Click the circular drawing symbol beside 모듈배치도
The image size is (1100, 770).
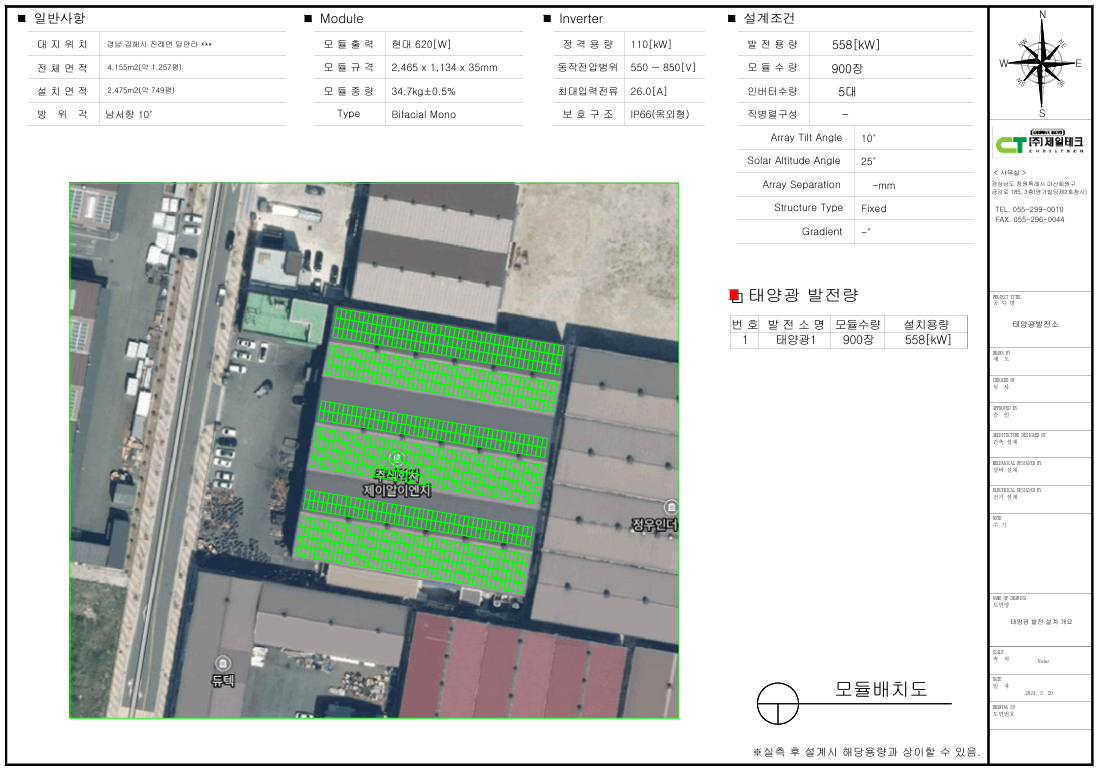[x=780, y=703]
